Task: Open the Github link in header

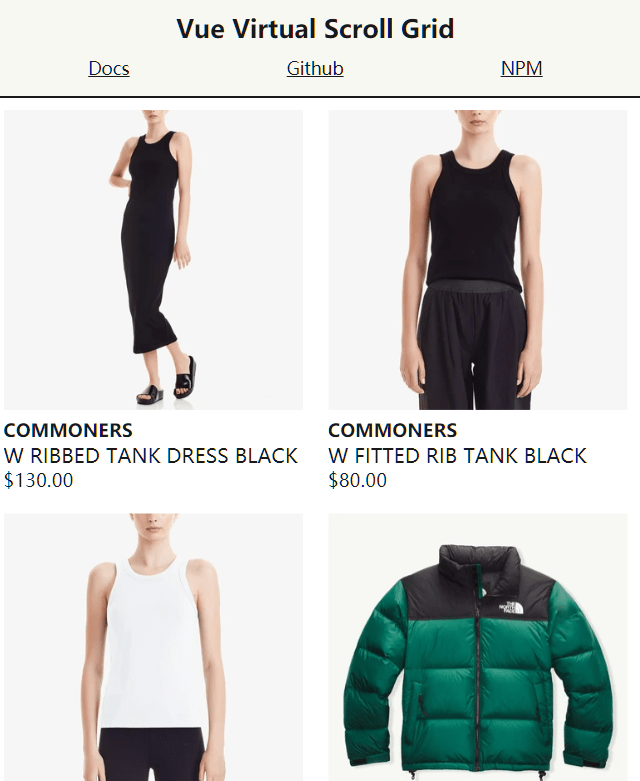Action: pos(315,68)
